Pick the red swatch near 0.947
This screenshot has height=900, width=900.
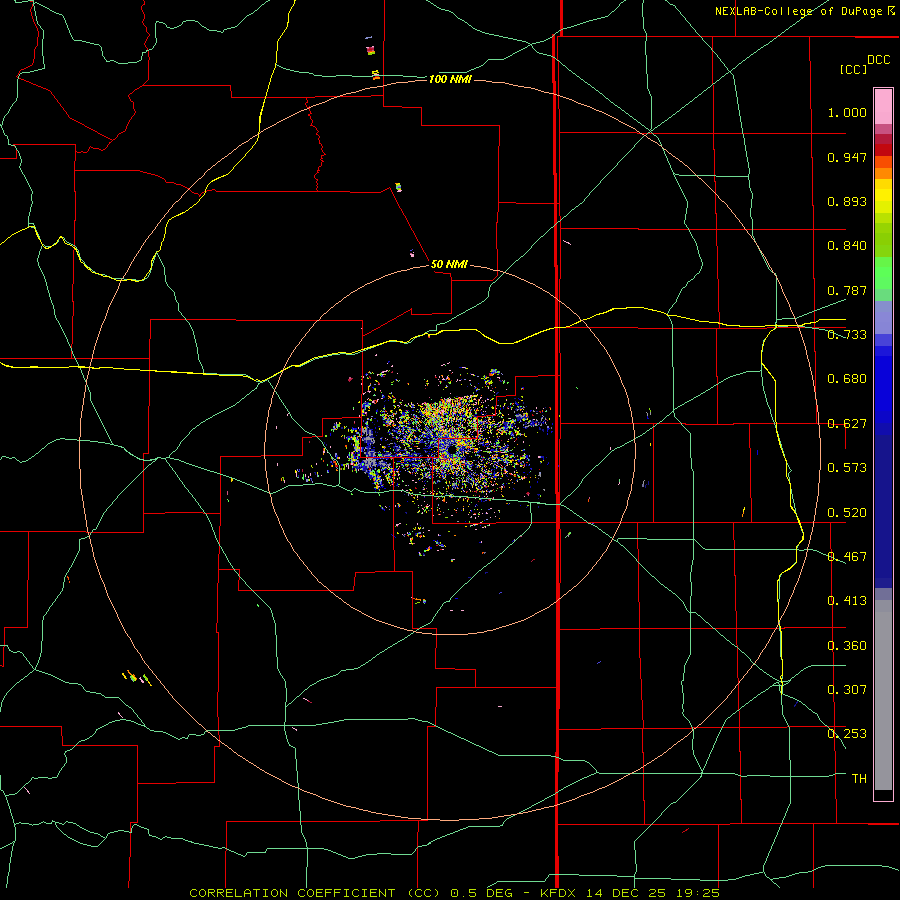[883, 150]
